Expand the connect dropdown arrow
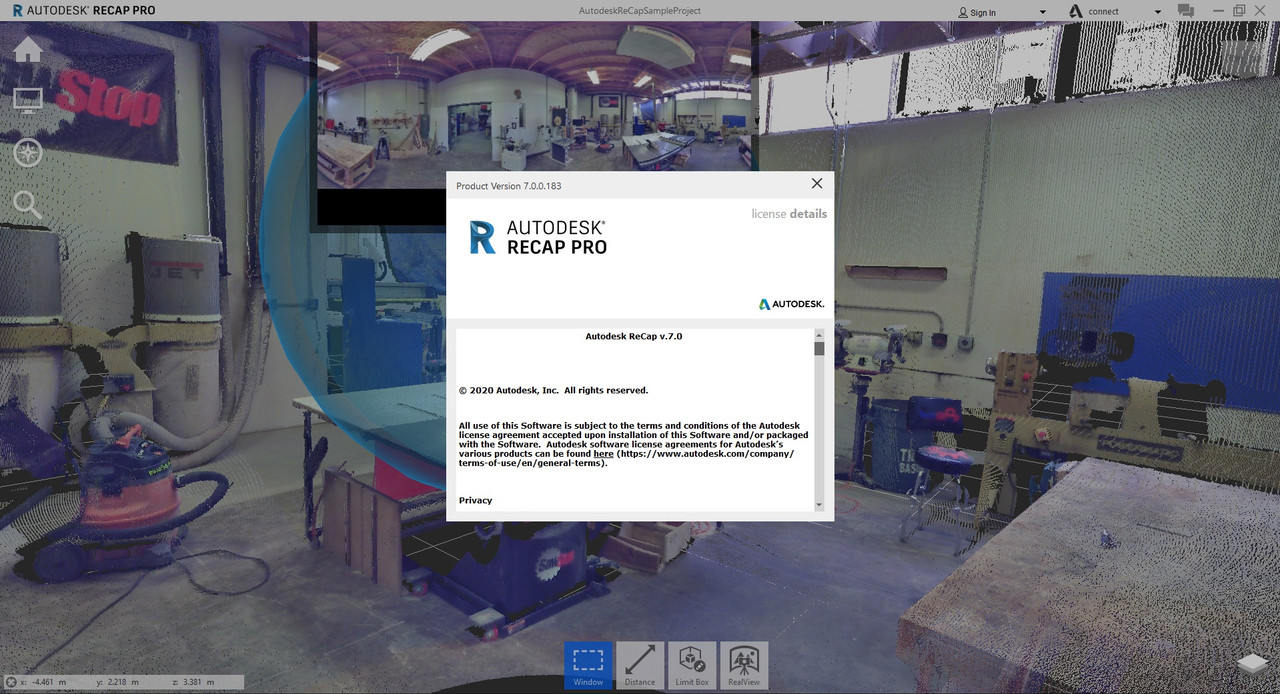 click(1158, 12)
